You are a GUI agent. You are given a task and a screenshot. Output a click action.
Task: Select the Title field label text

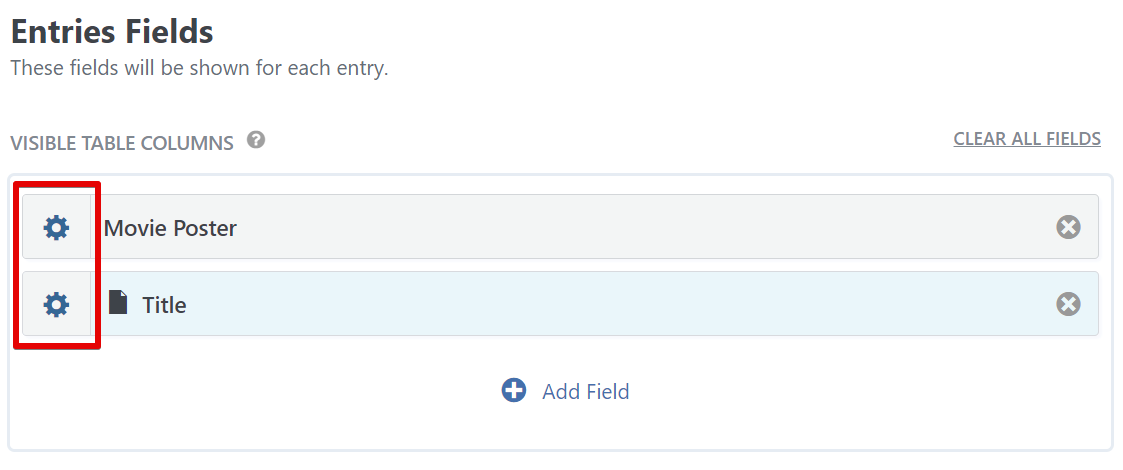164,305
